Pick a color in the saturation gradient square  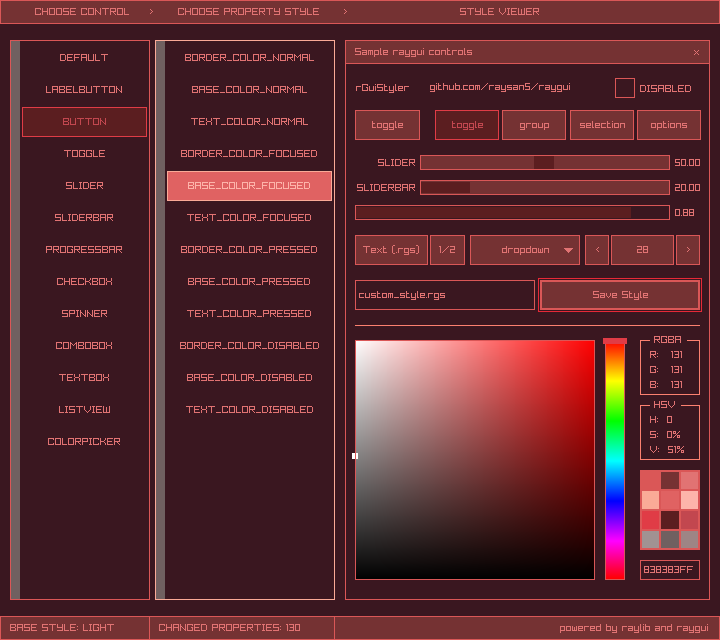pyautogui.click(x=475, y=460)
